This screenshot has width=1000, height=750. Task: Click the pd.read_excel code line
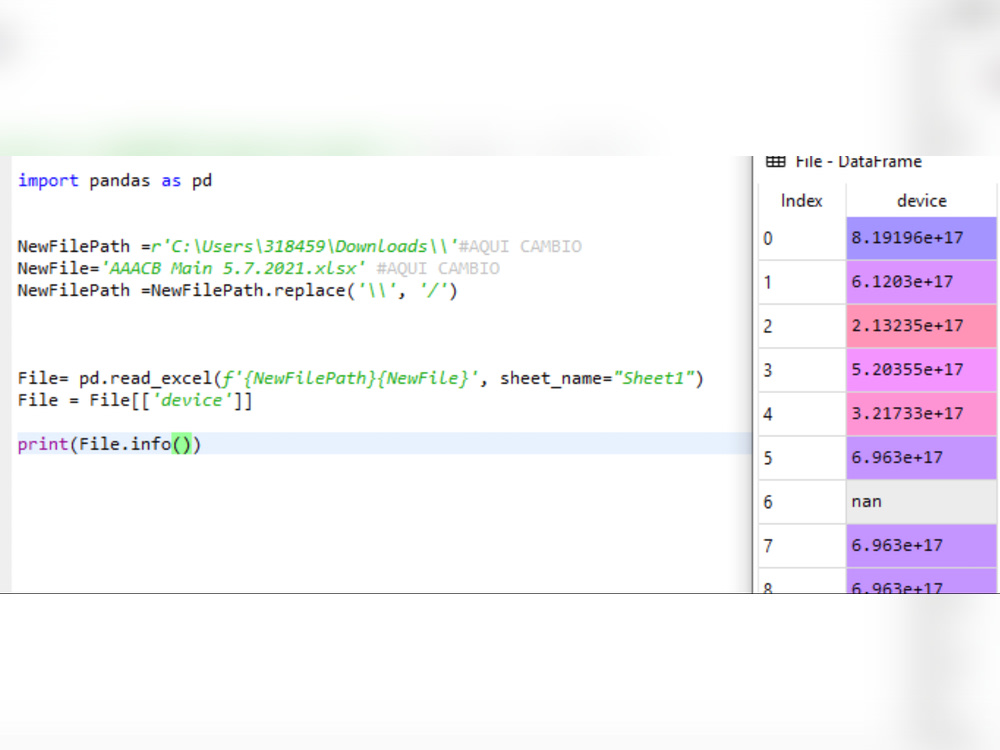(360, 379)
